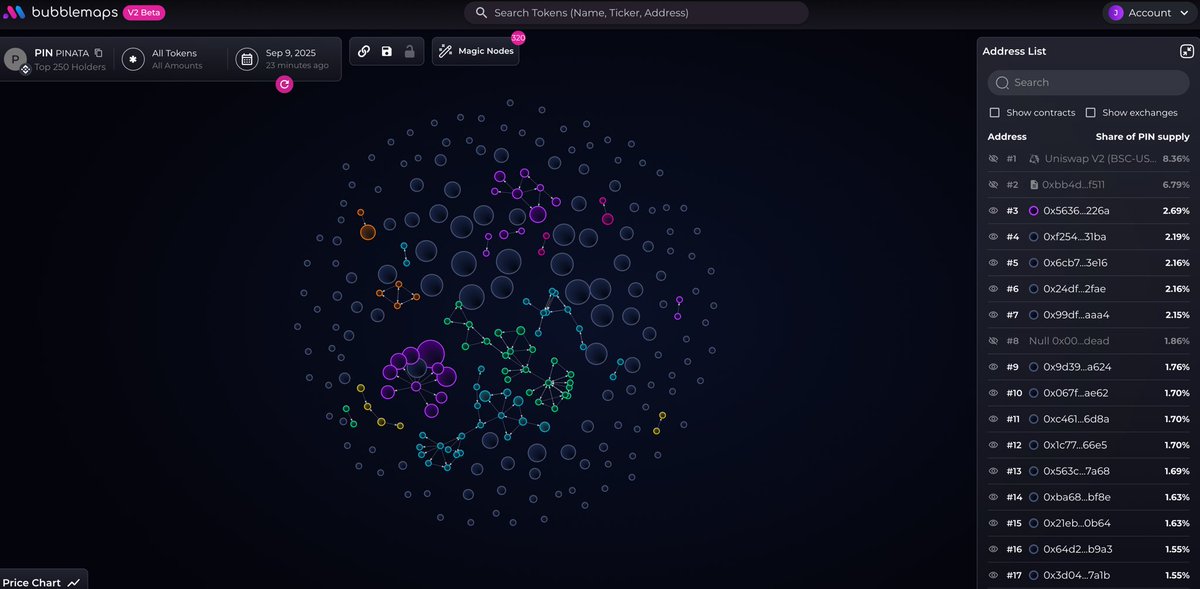Image resolution: width=1200 pixels, height=589 pixels.
Task: Click the save map icon
Action: click(386, 51)
